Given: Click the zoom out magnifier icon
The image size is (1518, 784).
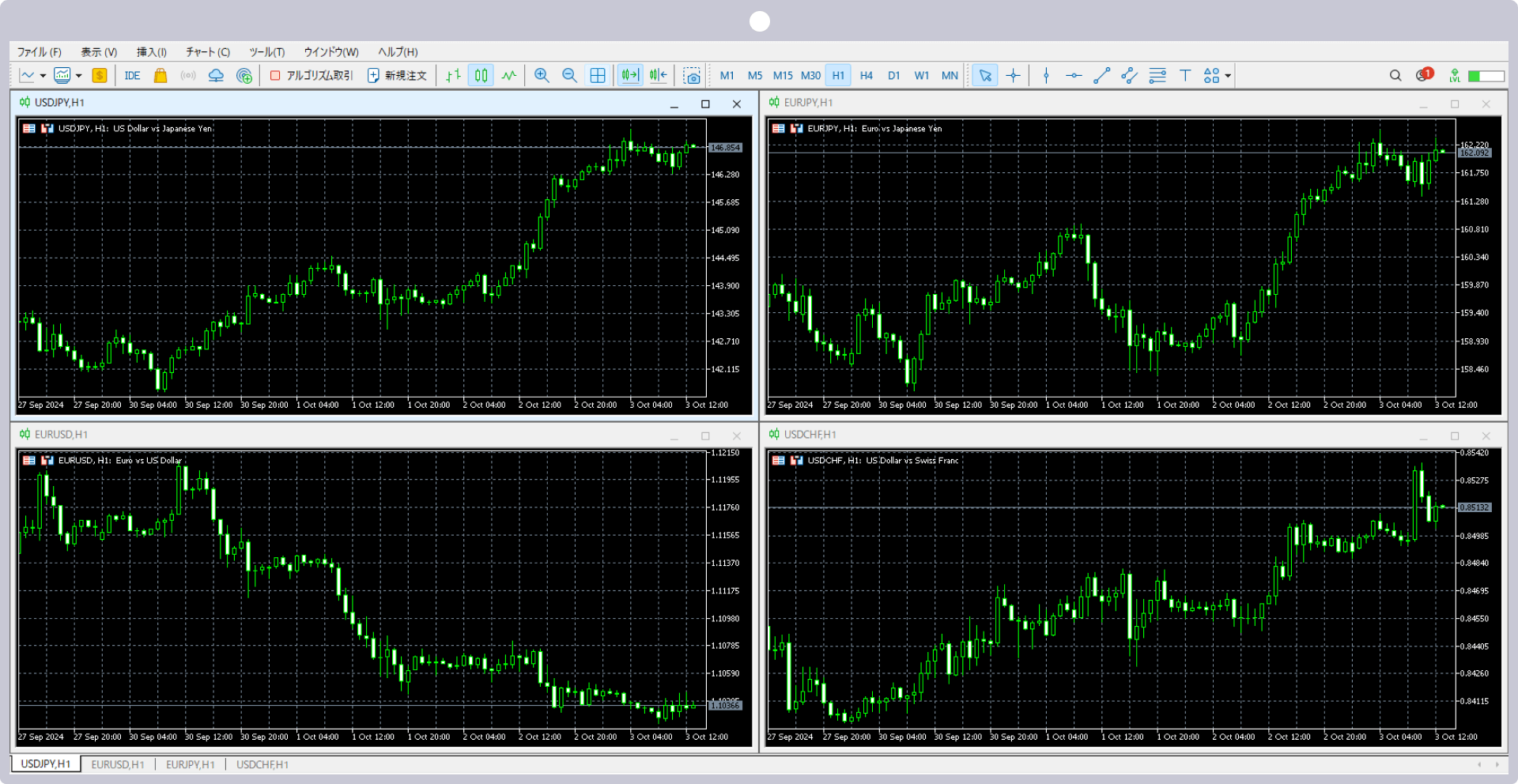Looking at the screenshot, I should [569, 76].
